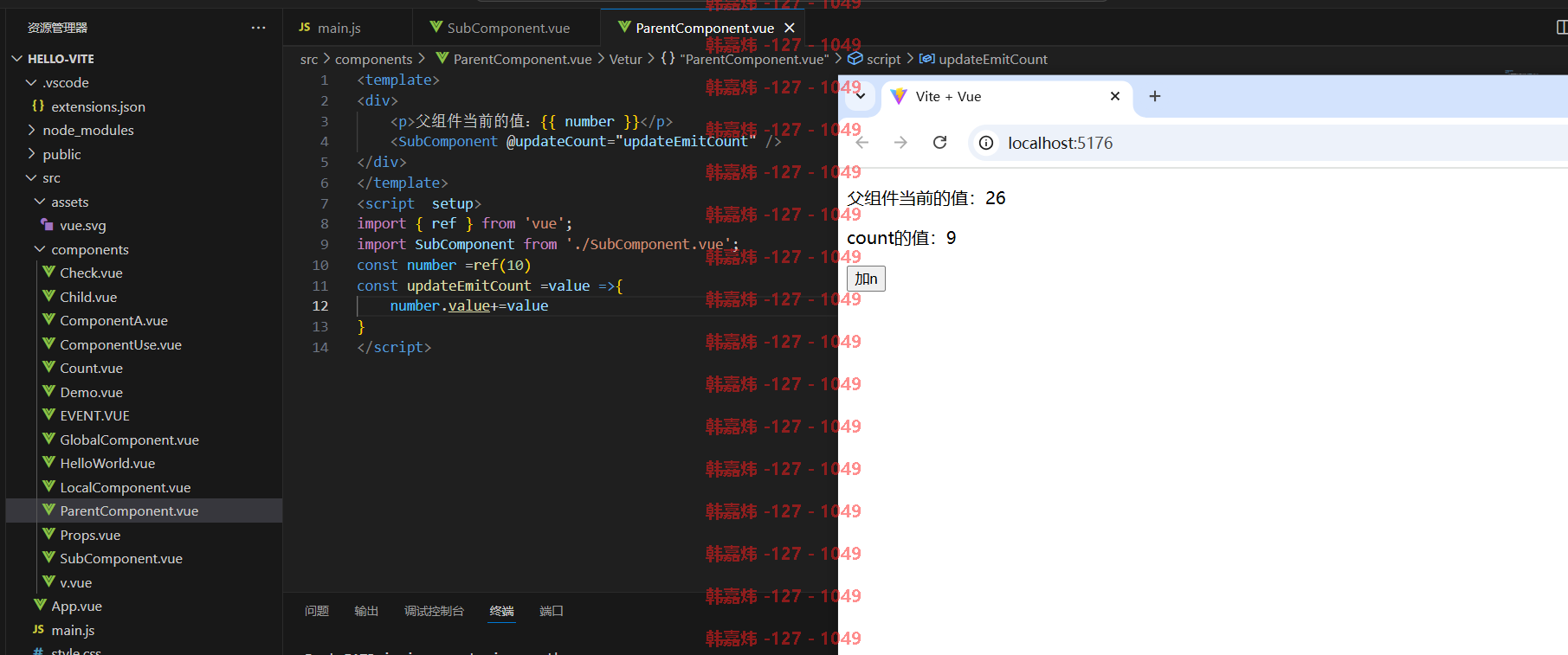Open the explorer panel more actions ellipsis
The image size is (1568, 655).
coord(258,28)
